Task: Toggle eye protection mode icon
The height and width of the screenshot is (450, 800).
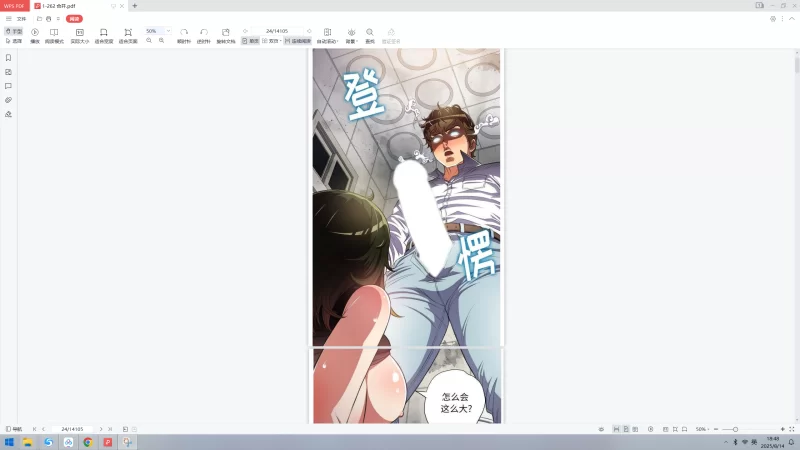Action: point(602,429)
